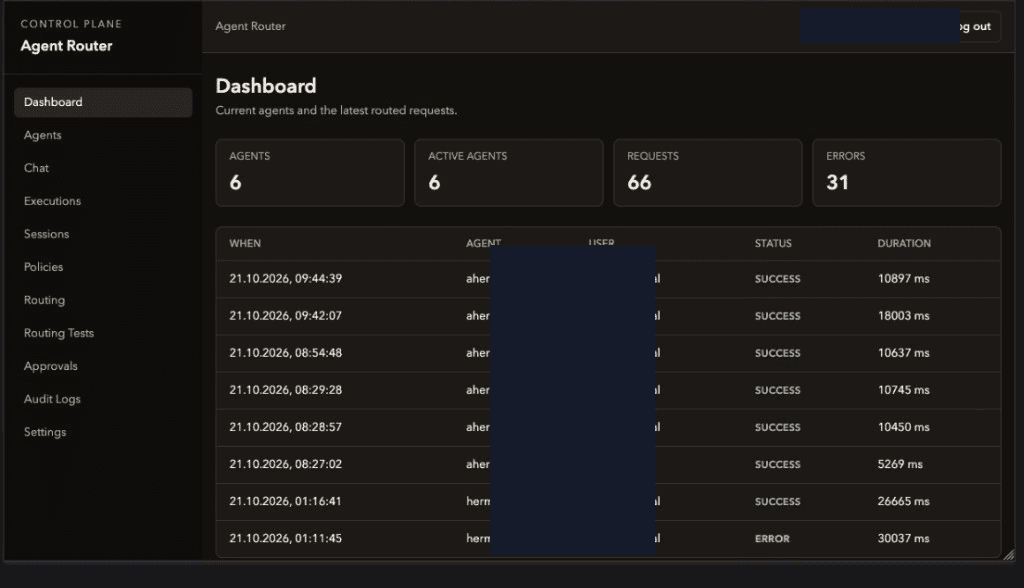This screenshot has height=588, width=1024.
Task: Click the Log out button
Action: tap(980, 27)
